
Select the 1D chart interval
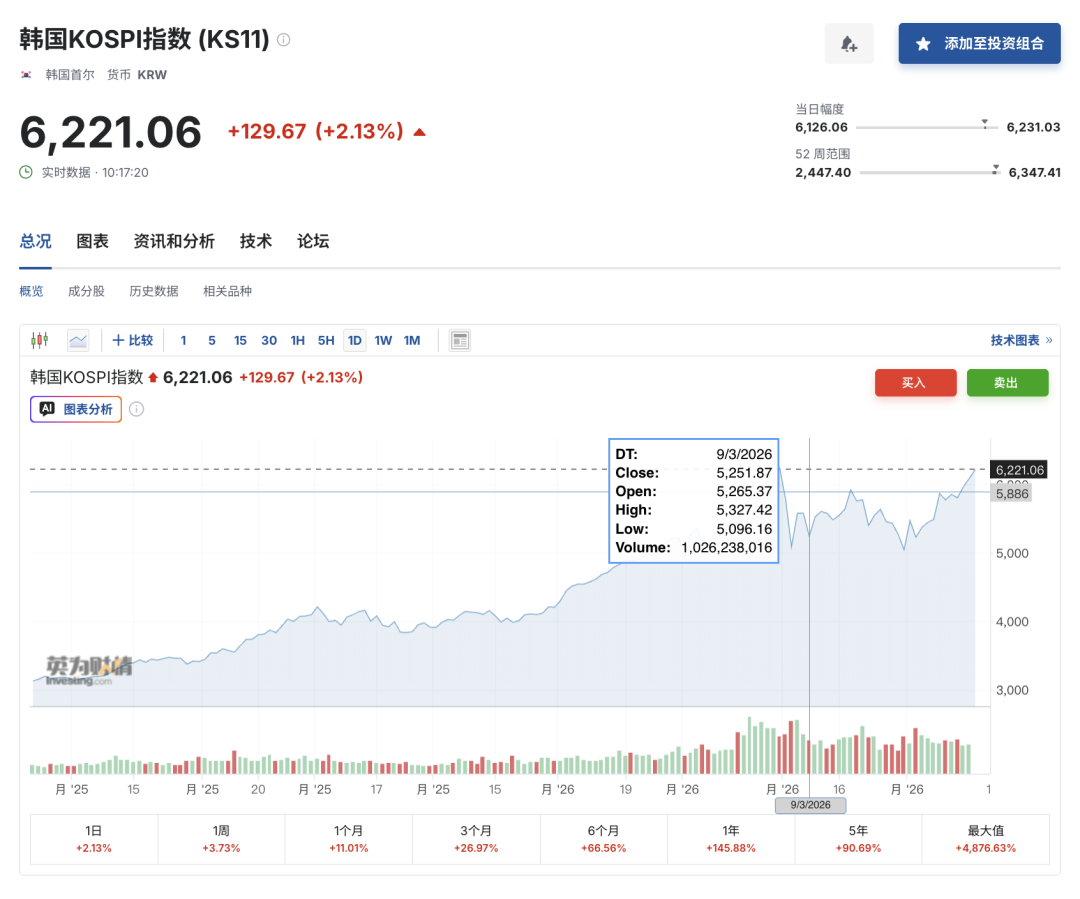tap(355, 341)
